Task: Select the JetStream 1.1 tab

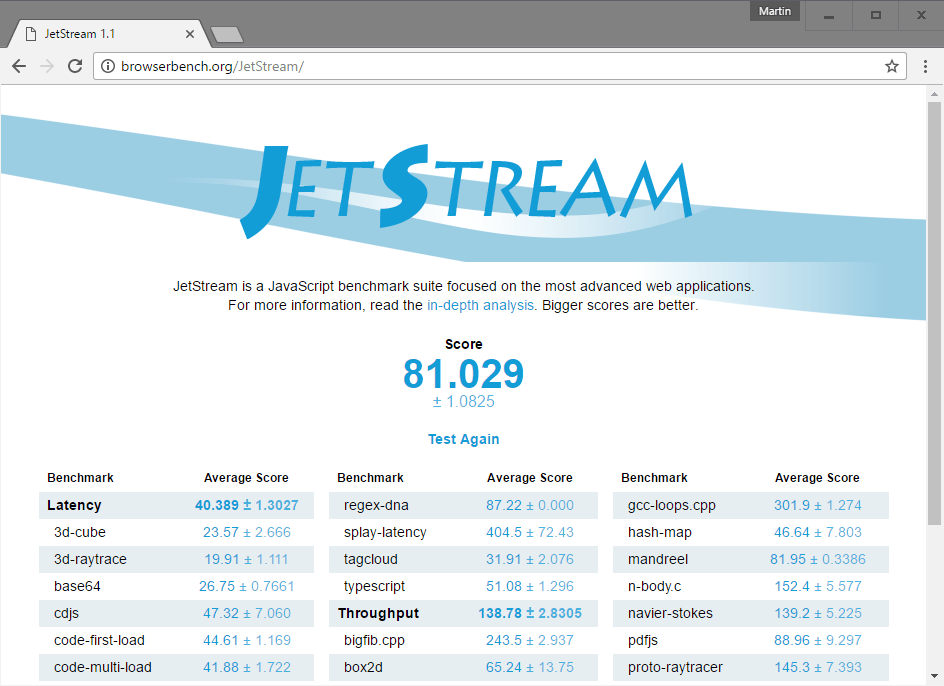Action: click(108, 34)
